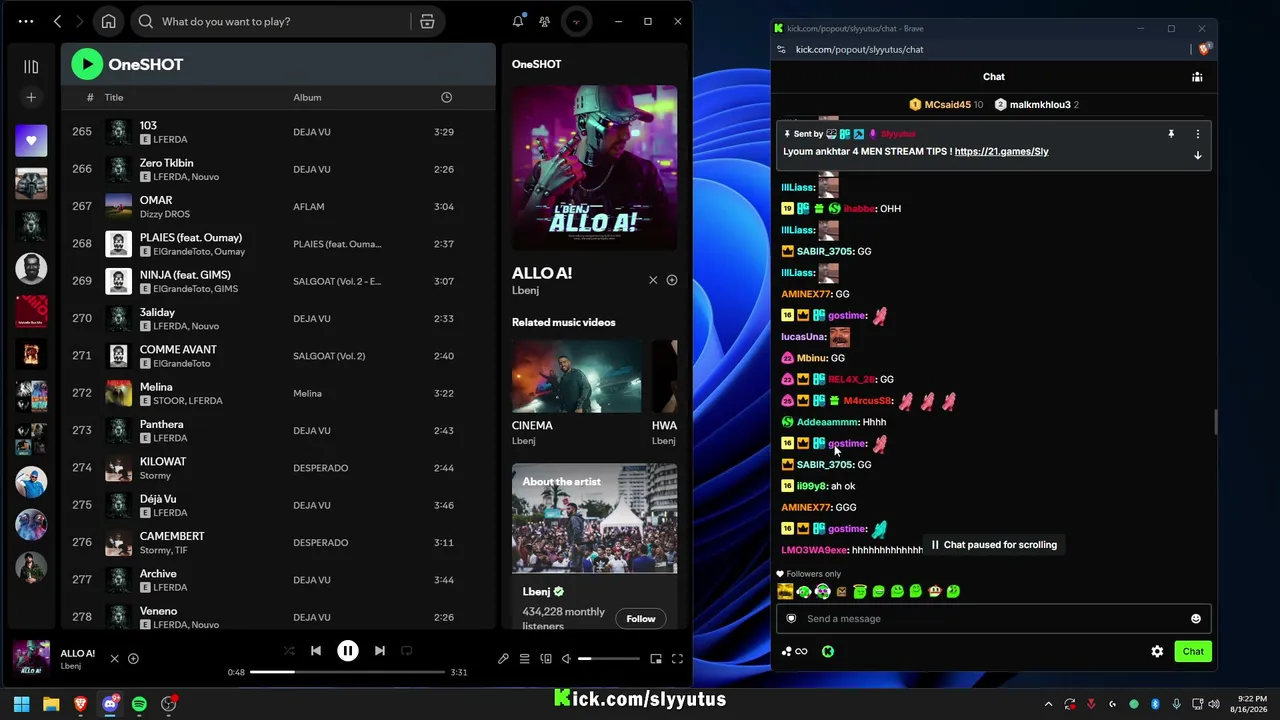Viewport: 1280px width, 720px height.
Task: Open now-playing ALLO A! cover thumbnail
Action: coord(31,659)
